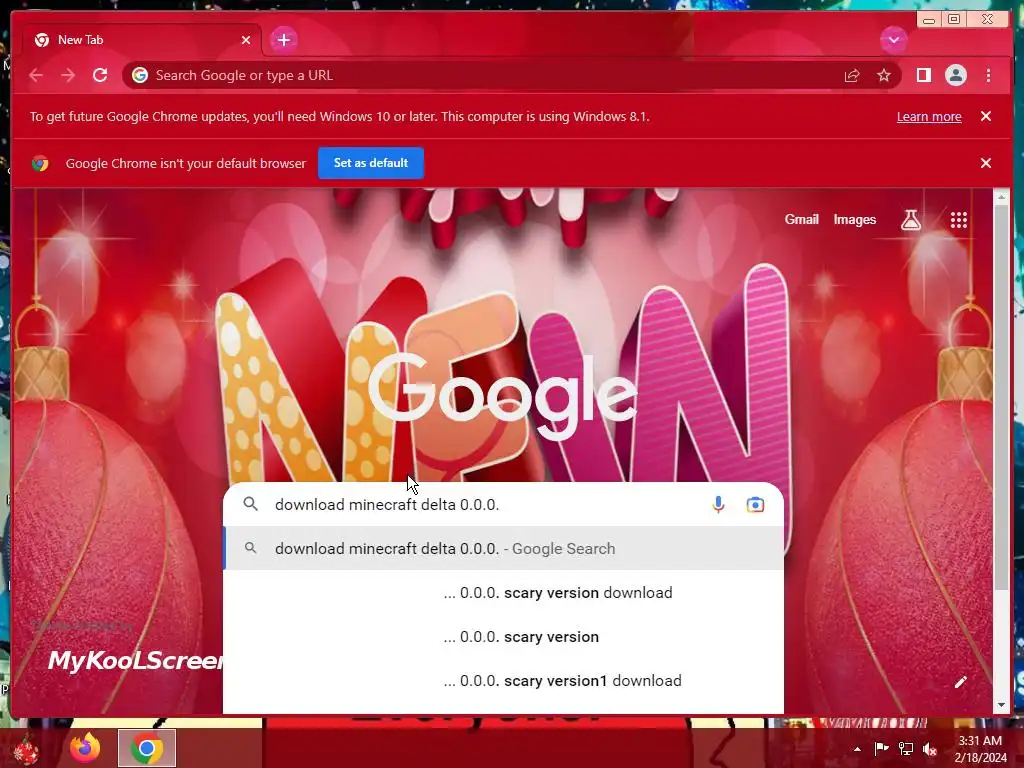The width and height of the screenshot is (1024, 768).
Task: Start voice search with the microphone
Action: pyautogui.click(x=718, y=505)
